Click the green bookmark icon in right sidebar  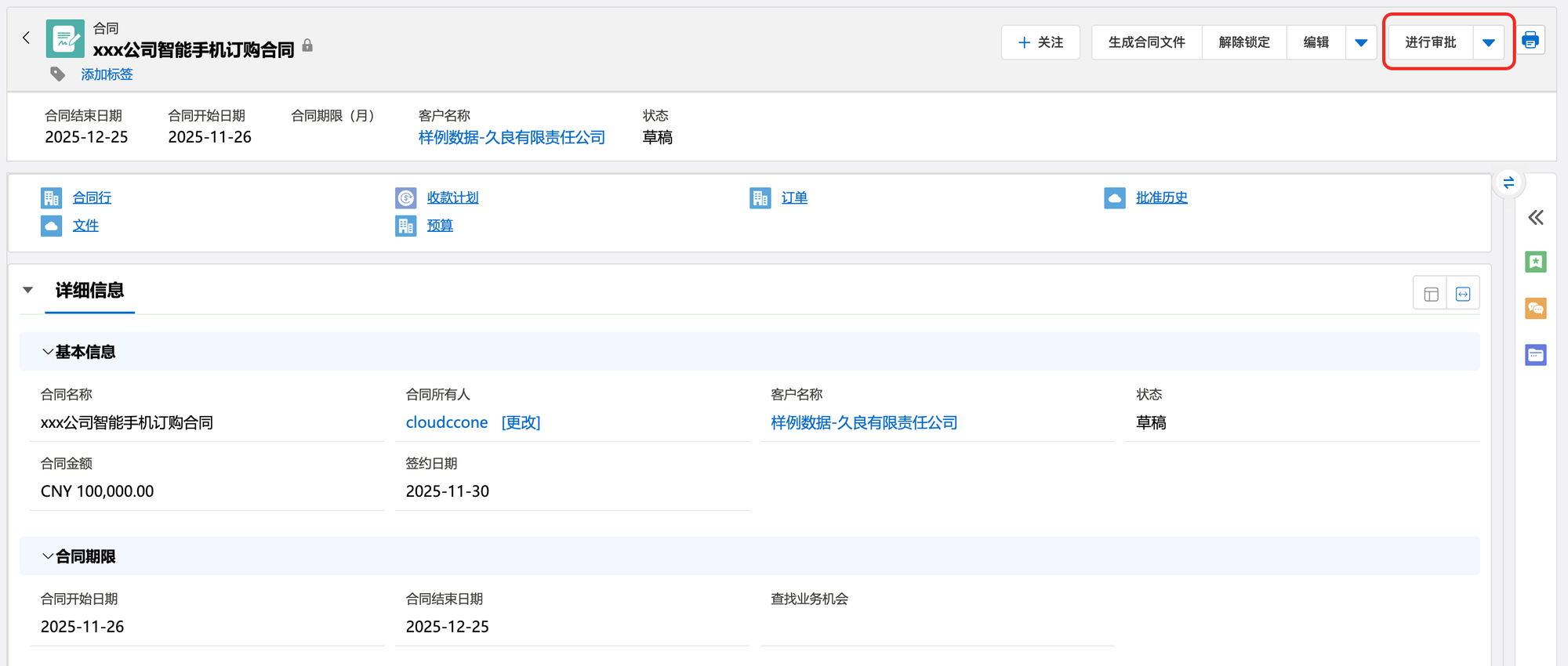pos(1535,262)
